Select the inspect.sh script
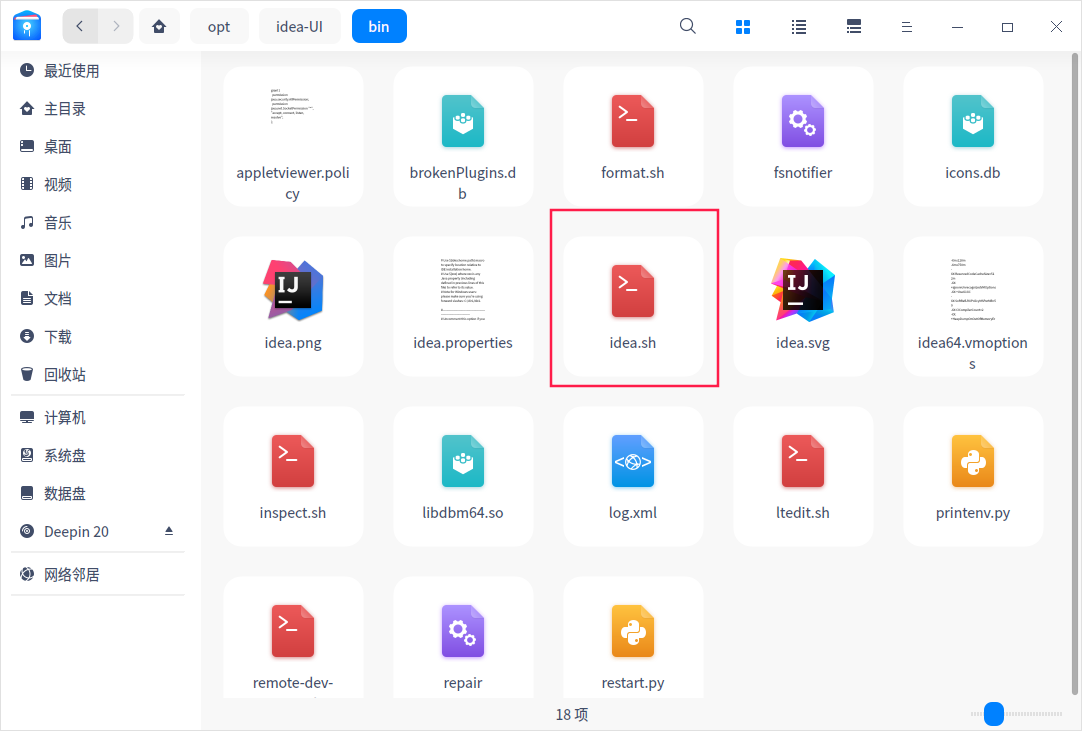This screenshot has height=731, width=1082. click(293, 476)
